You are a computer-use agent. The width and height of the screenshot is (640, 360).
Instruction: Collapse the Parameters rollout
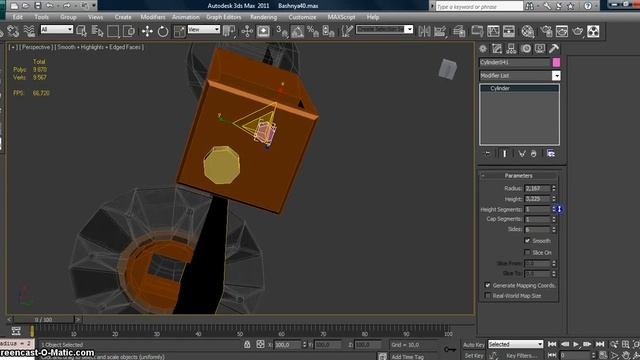518,176
